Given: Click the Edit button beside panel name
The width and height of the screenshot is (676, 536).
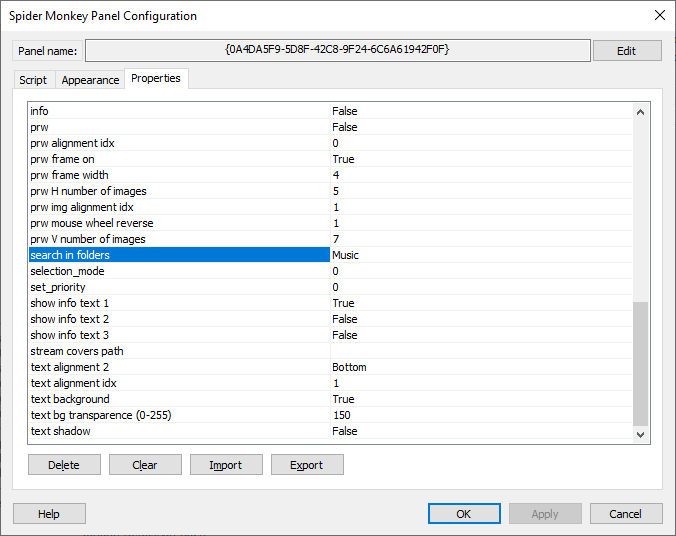Looking at the screenshot, I should [x=627, y=51].
